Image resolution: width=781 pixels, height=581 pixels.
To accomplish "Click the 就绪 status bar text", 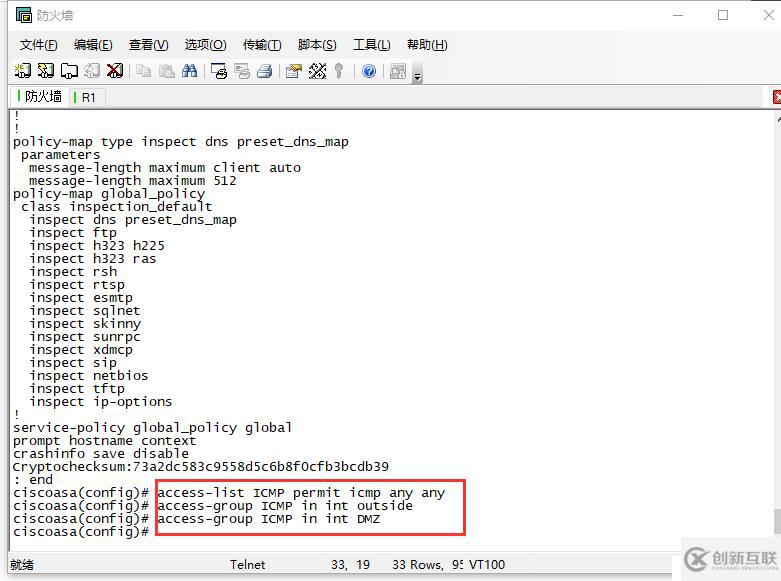I will pos(22,565).
